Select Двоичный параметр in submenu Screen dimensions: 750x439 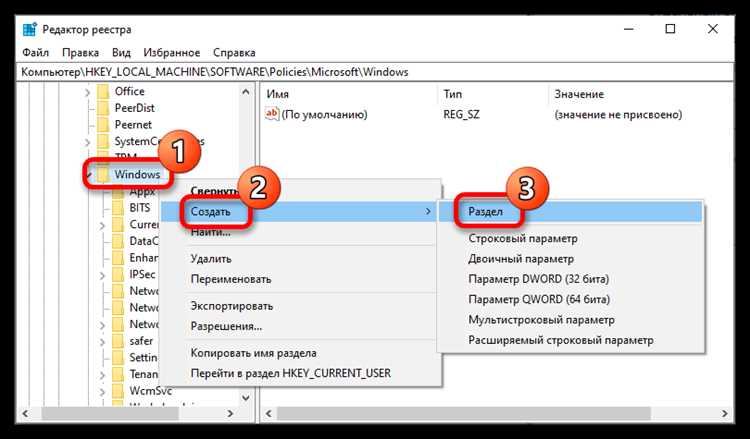571,259
